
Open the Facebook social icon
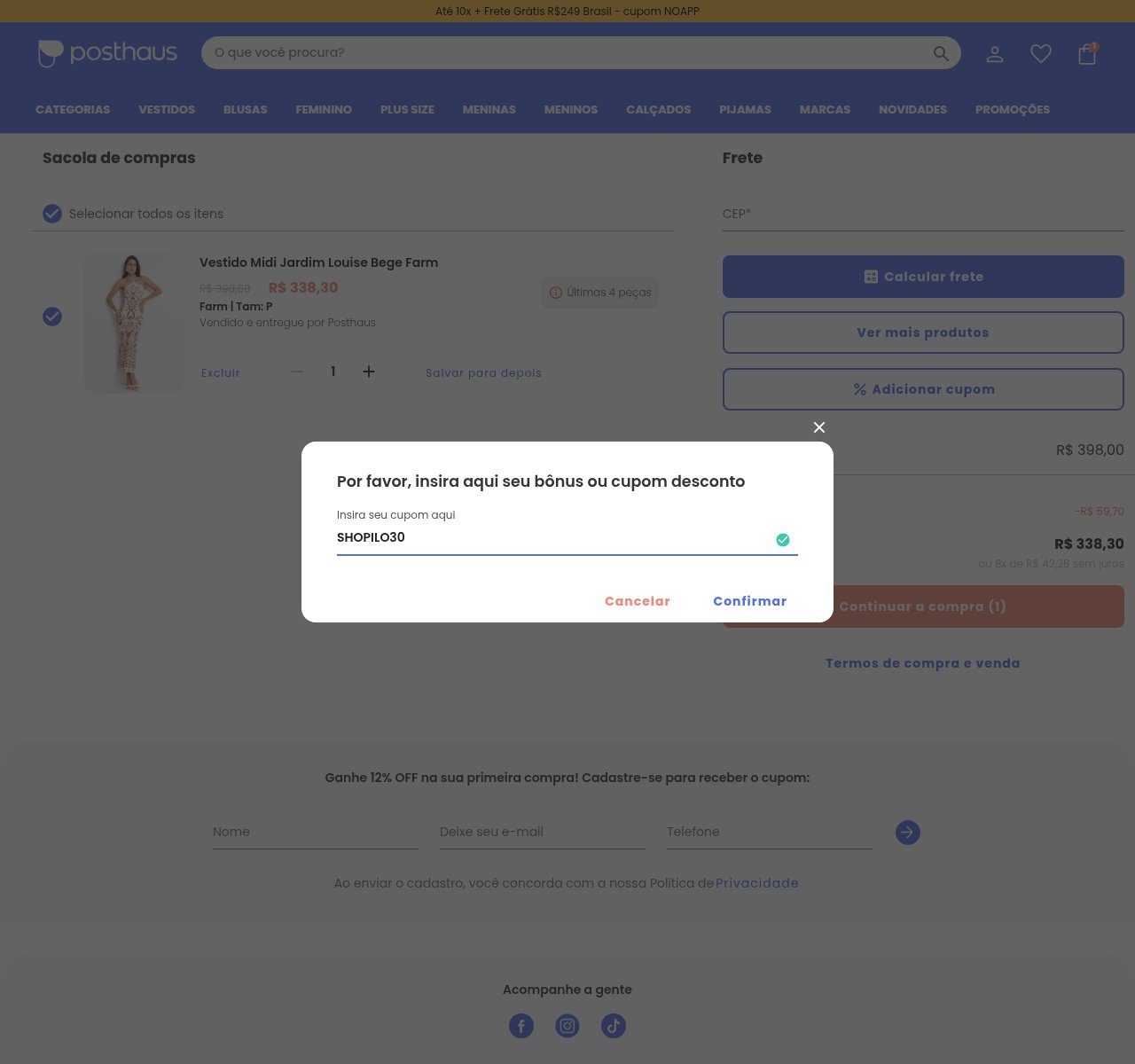(x=521, y=1026)
